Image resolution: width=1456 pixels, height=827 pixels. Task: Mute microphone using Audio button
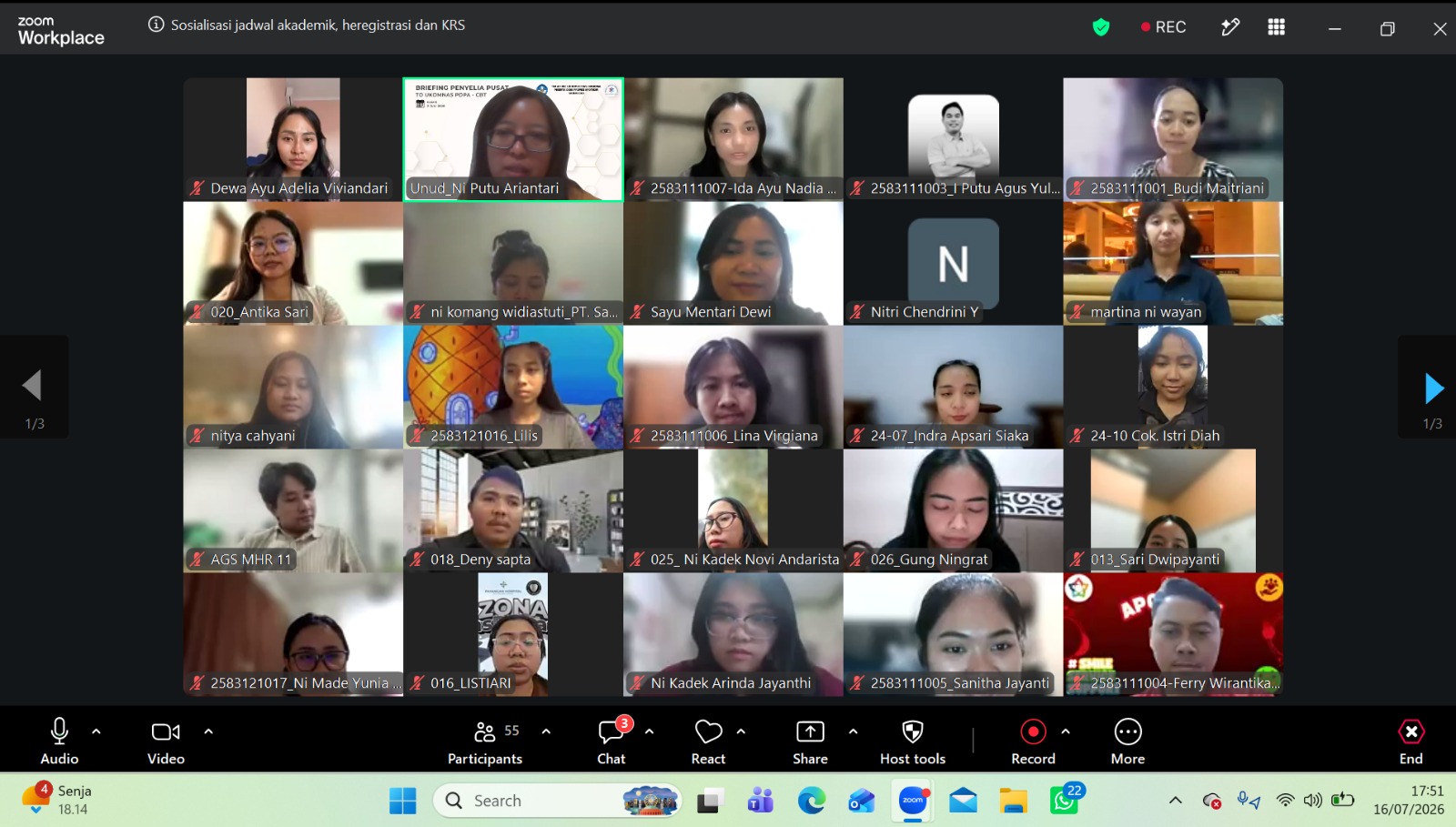coord(59,741)
